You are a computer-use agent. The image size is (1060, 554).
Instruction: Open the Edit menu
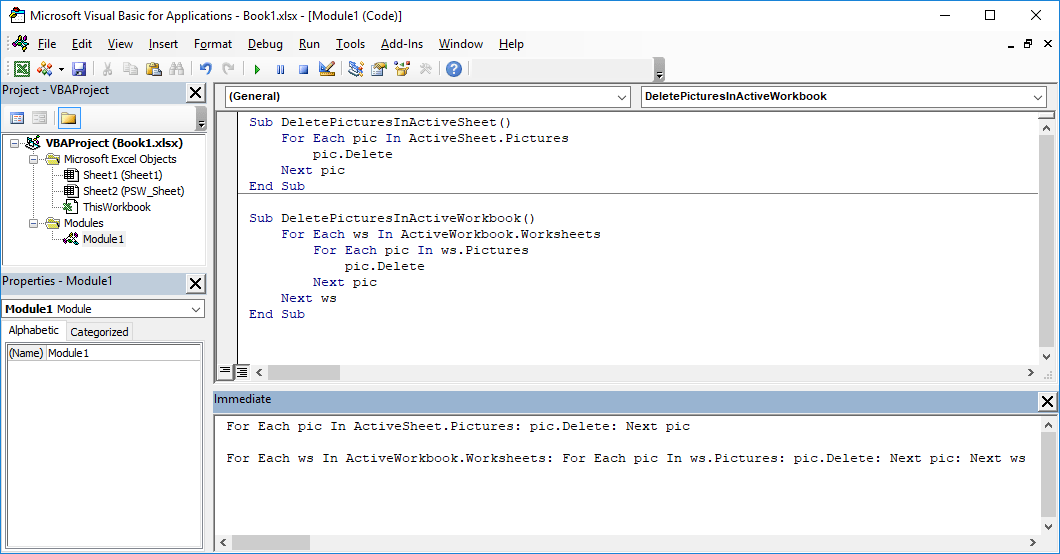pyautogui.click(x=82, y=44)
